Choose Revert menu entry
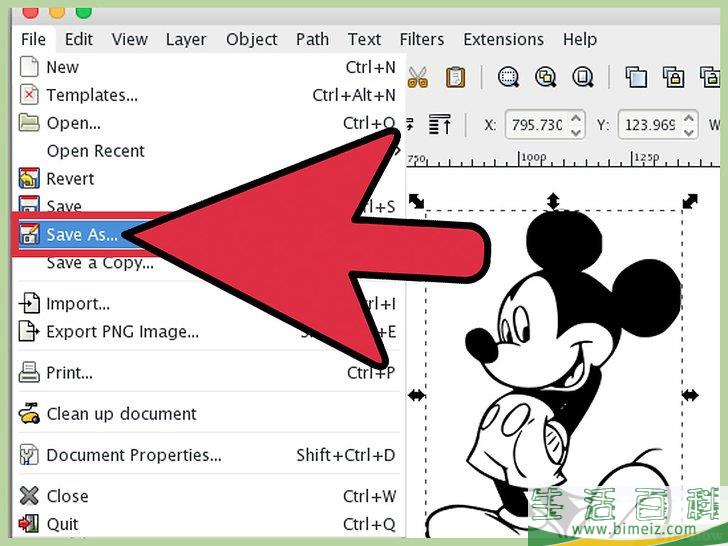This screenshot has width=728, height=546. tap(208, 179)
